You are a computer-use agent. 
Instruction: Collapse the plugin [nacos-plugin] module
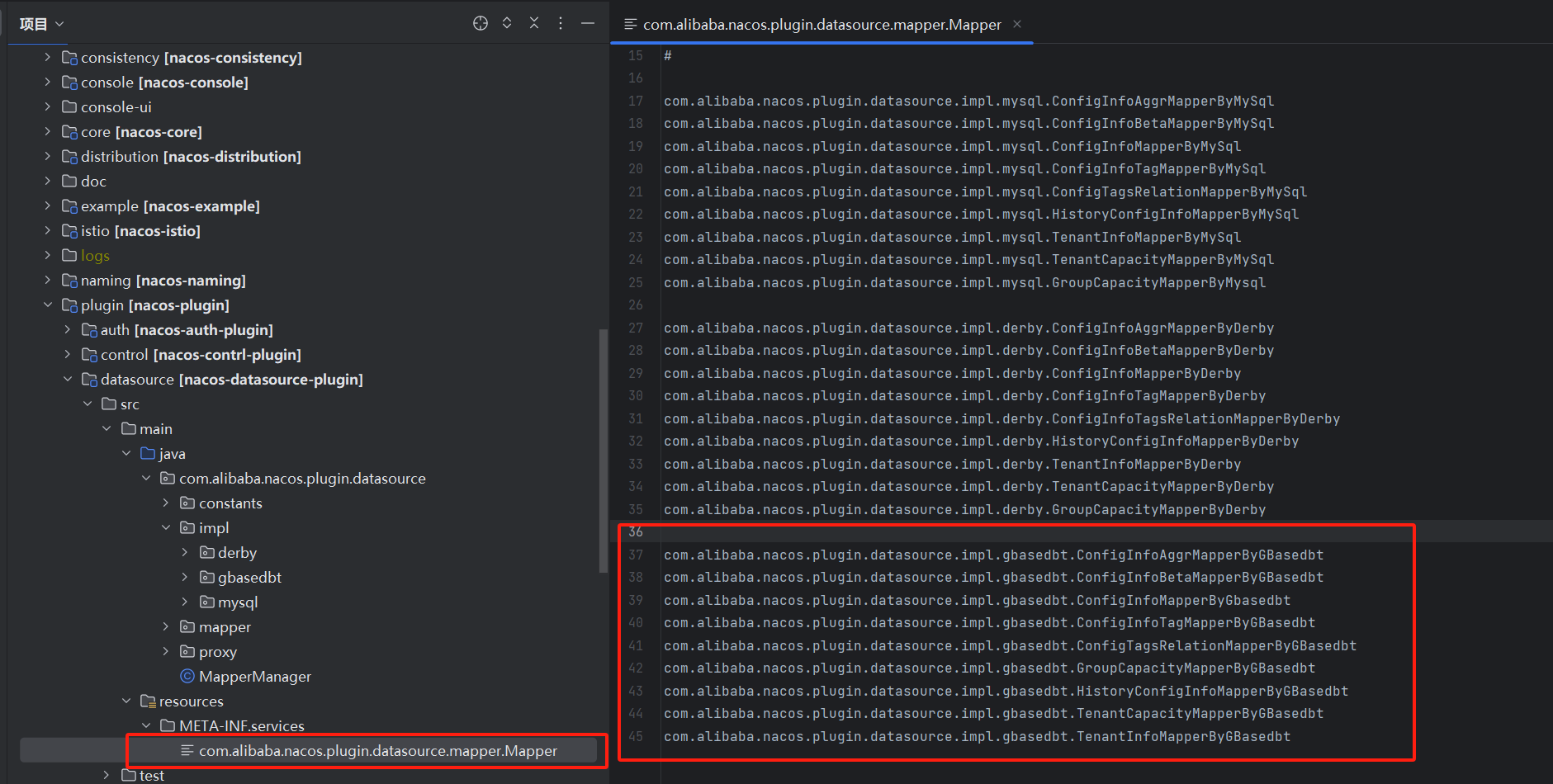pos(47,305)
